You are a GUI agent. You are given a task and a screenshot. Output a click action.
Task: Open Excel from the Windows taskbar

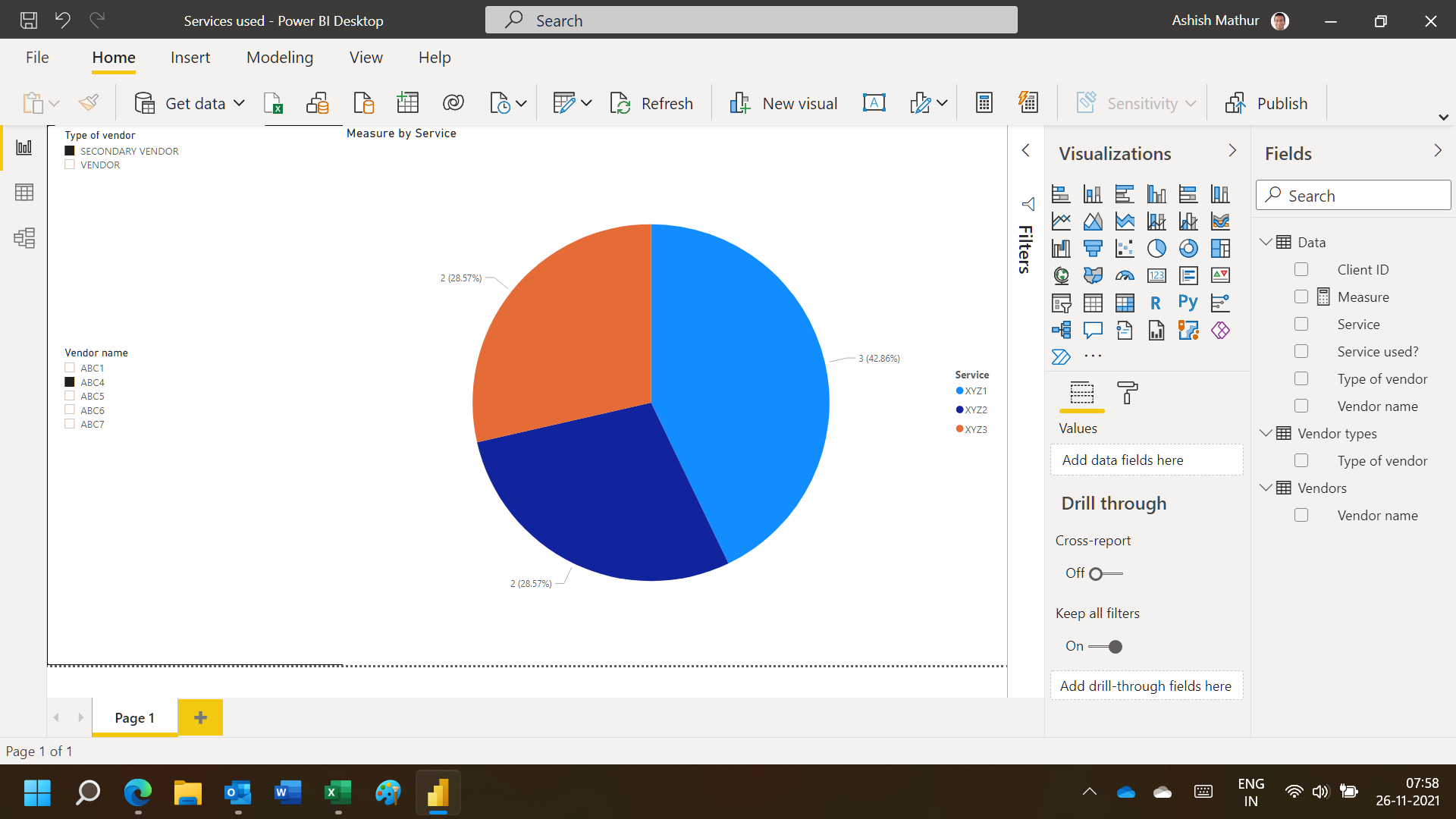pos(338,793)
